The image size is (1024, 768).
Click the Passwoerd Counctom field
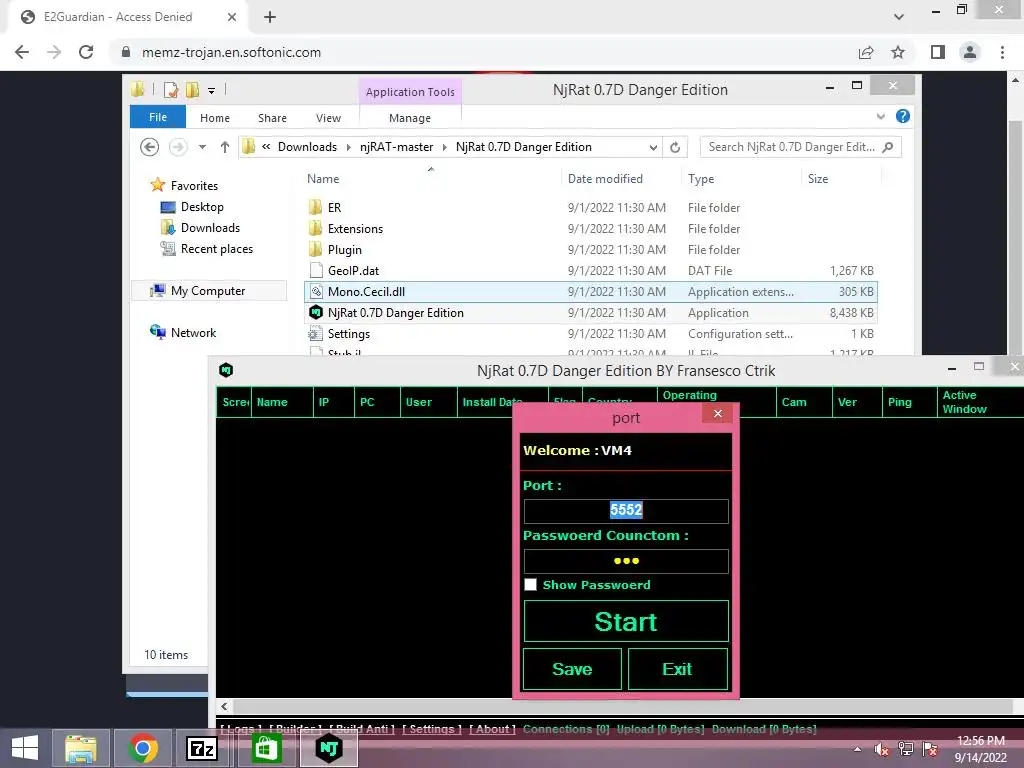(626, 561)
